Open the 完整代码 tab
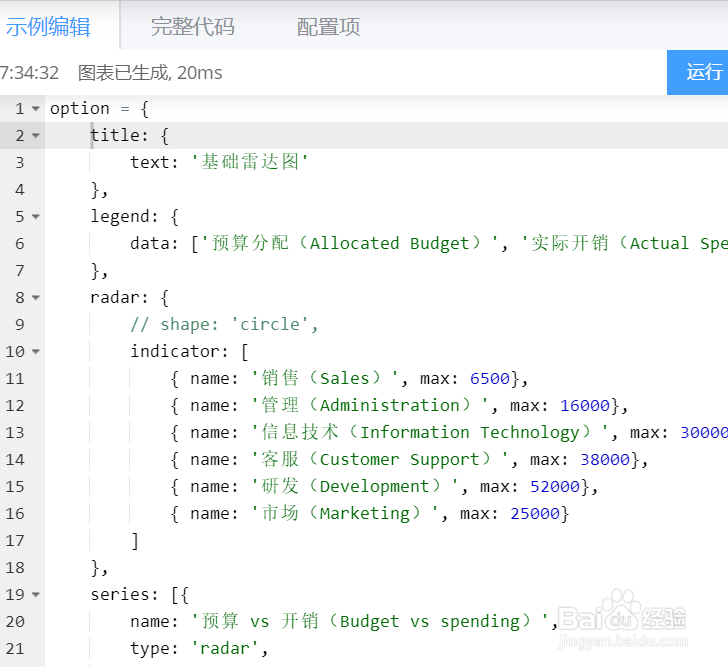Viewport: 728px width, 667px height. click(x=193, y=27)
